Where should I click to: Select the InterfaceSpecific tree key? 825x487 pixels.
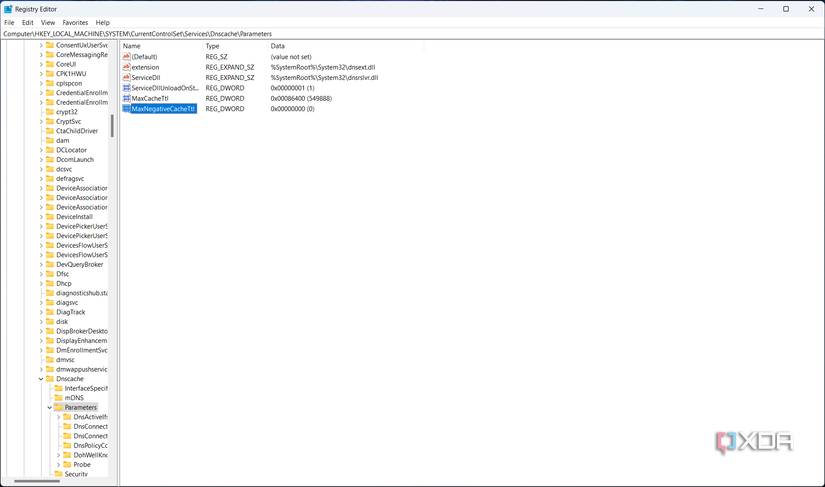[86, 388]
